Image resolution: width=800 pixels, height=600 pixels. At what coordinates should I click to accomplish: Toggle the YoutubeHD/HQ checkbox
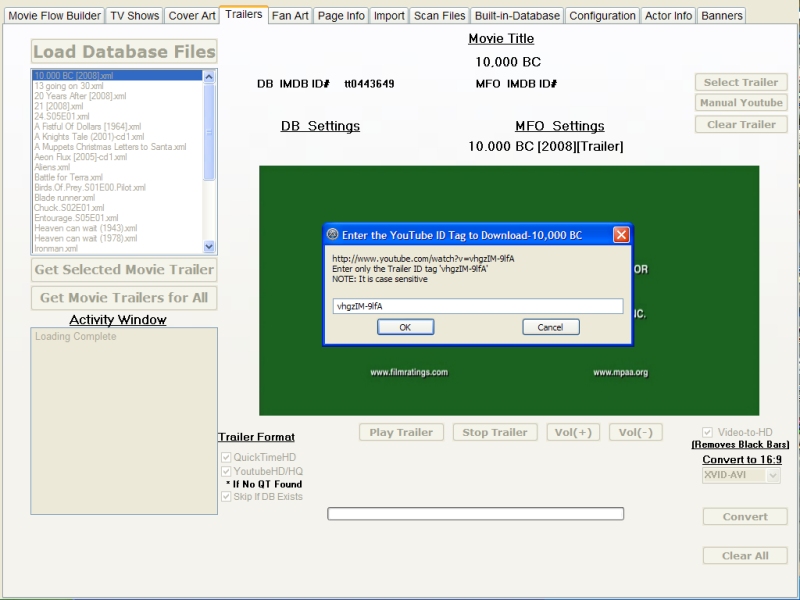(226, 471)
